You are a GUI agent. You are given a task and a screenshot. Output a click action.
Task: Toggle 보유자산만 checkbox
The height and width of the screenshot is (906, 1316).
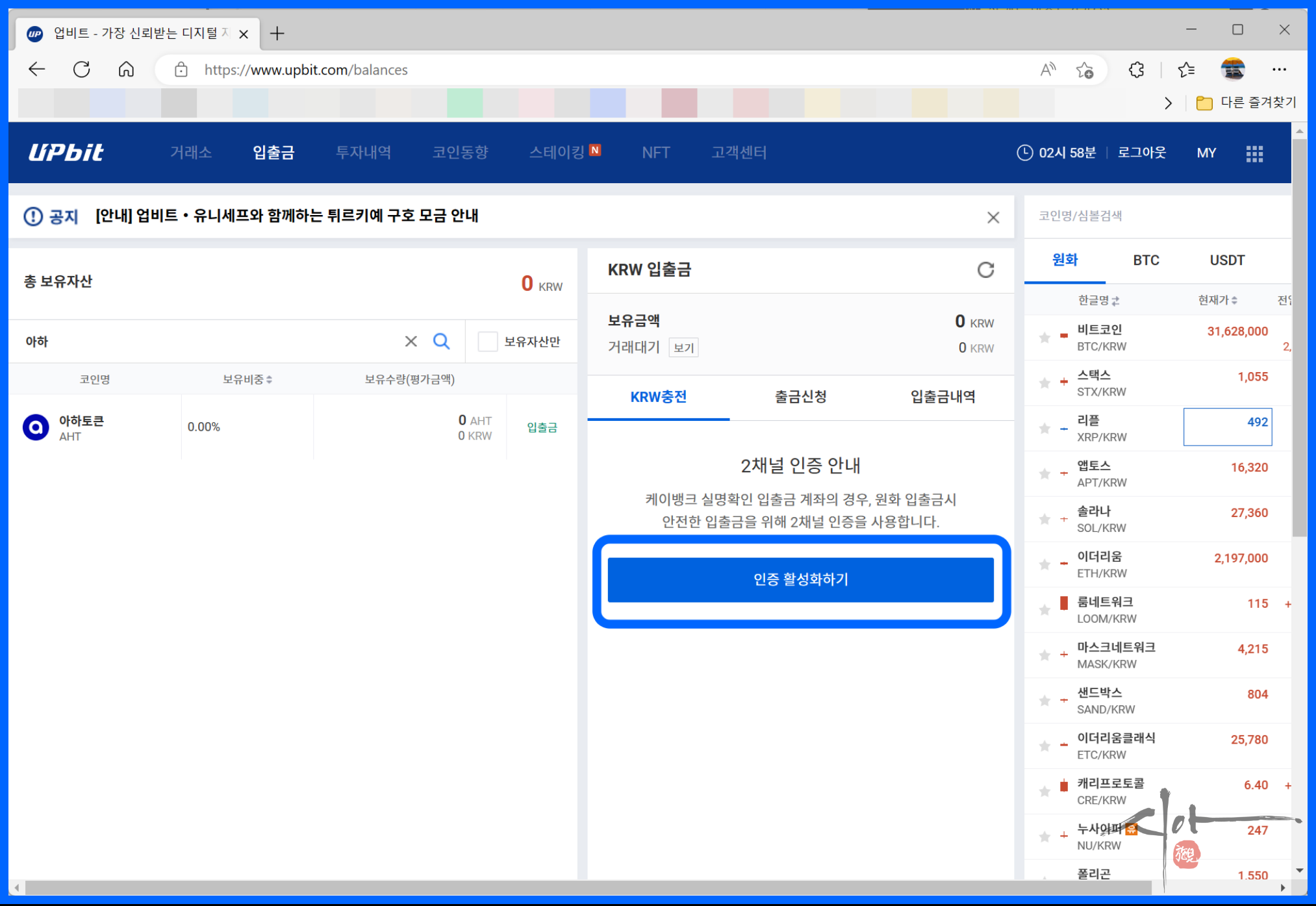coord(487,341)
